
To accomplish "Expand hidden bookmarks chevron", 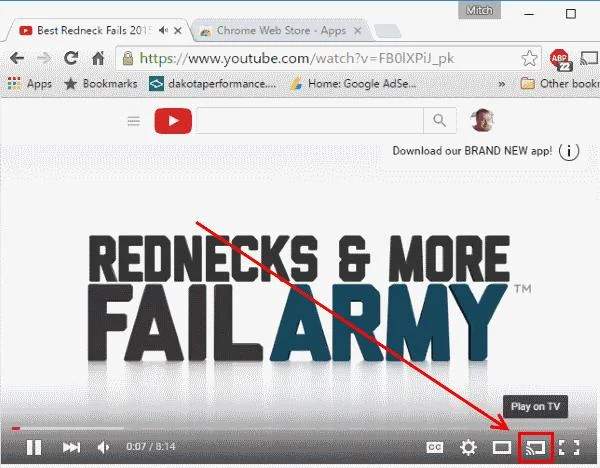I will 502,84.
